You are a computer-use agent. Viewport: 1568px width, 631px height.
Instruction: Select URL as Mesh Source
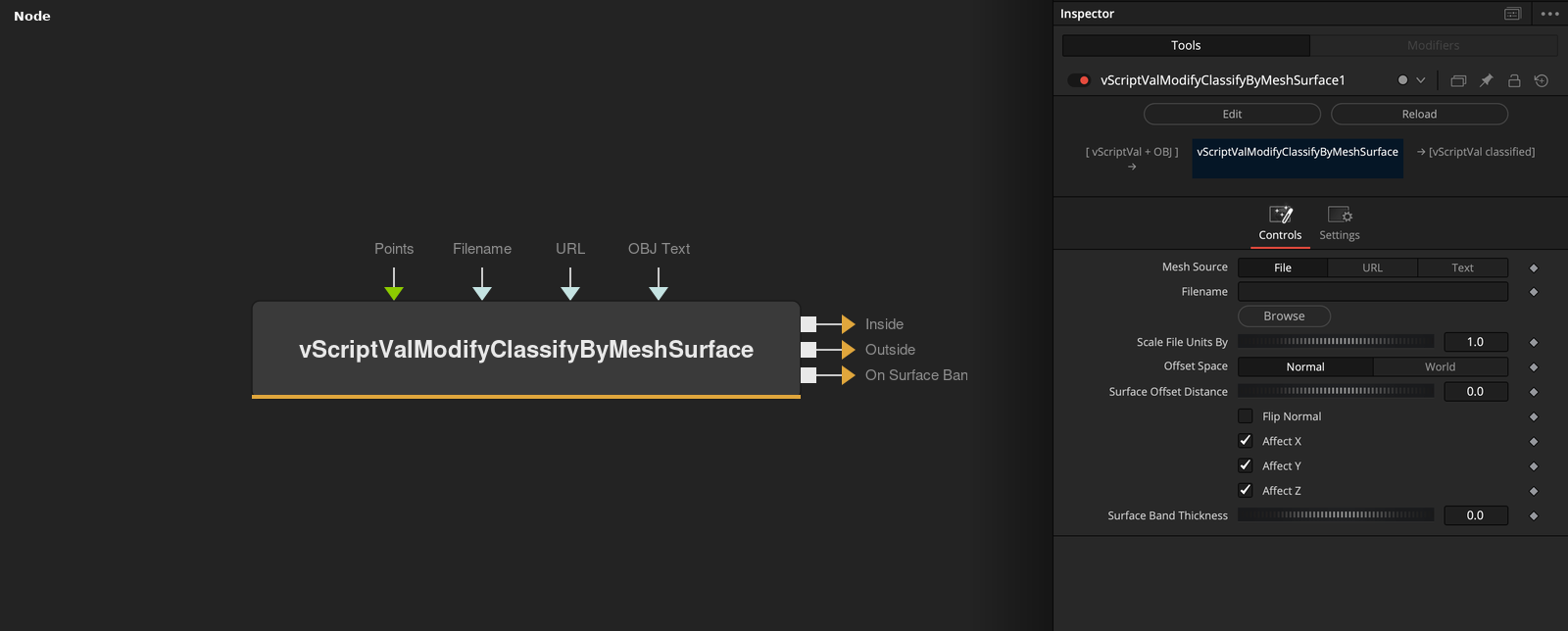pyautogui.click(x=1372, y=267)
